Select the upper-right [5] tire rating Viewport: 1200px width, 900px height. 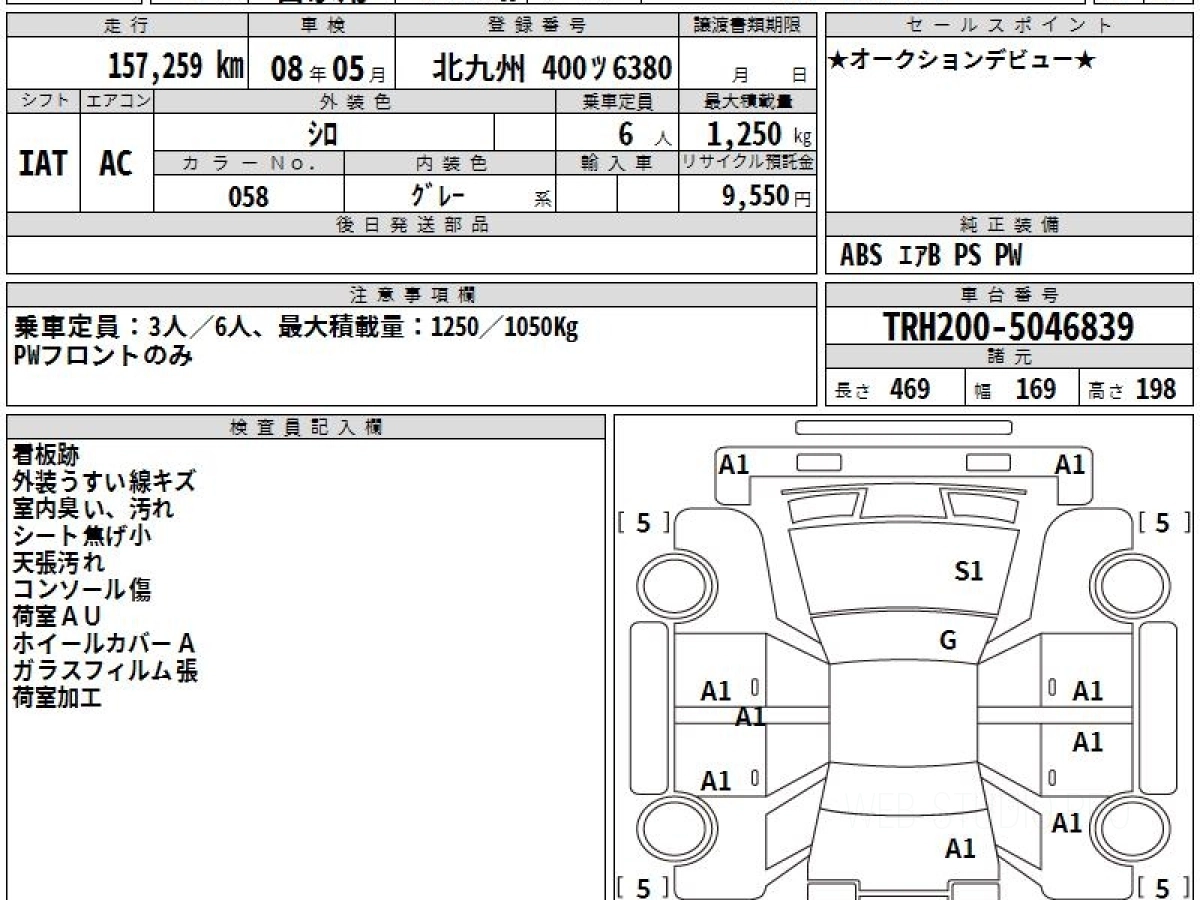tap(1163, 522)
